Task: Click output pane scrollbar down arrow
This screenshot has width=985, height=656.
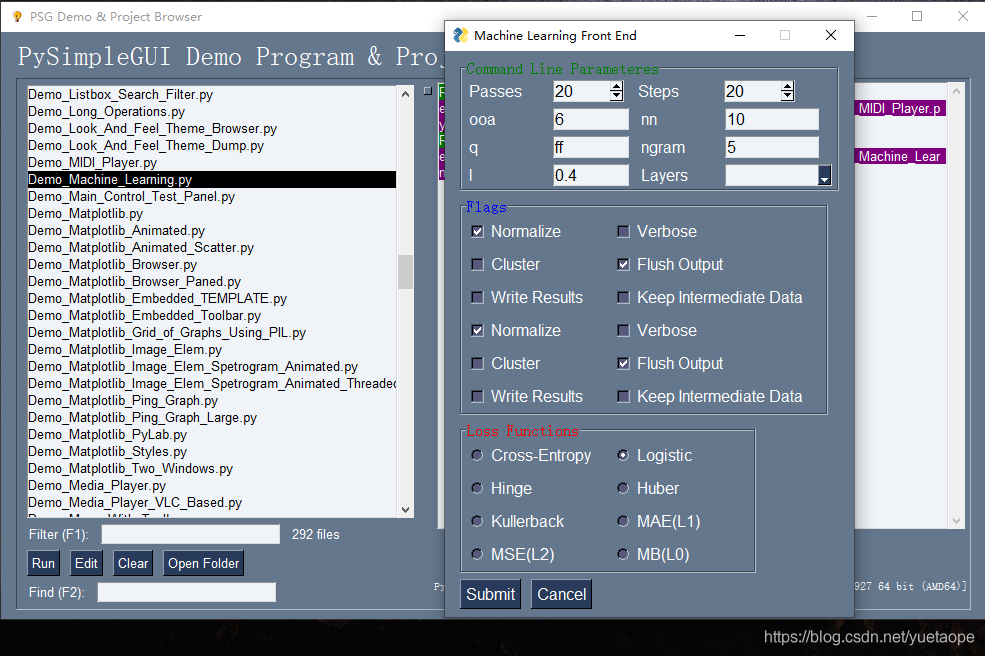Action: point(956,520)
